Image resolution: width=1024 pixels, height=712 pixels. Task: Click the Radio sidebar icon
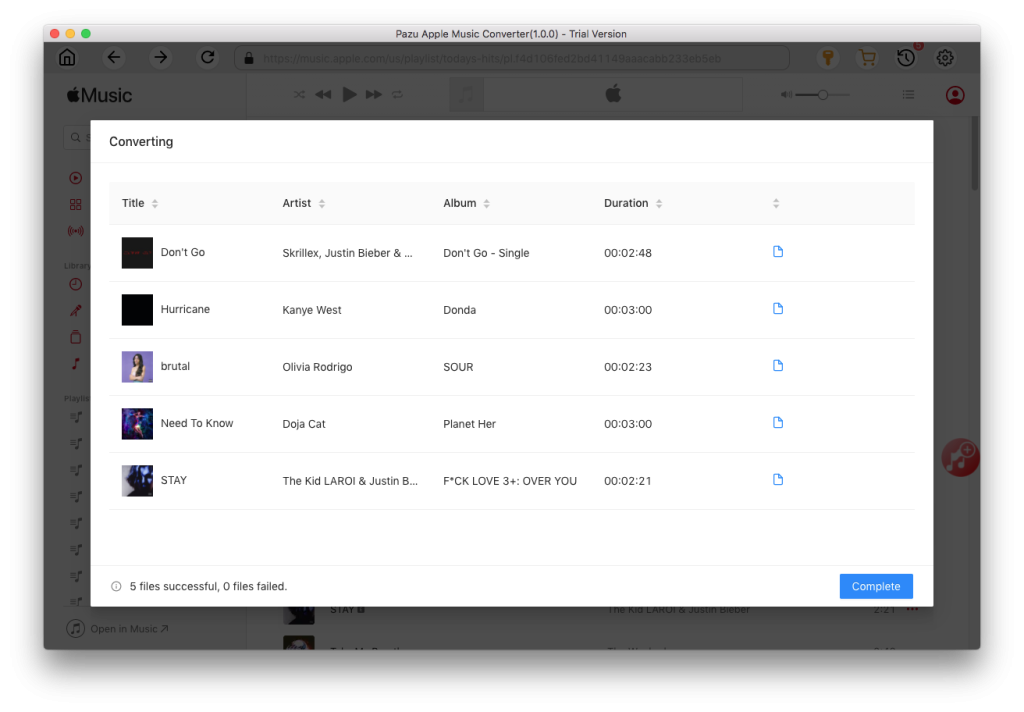[x=76, y=231]
